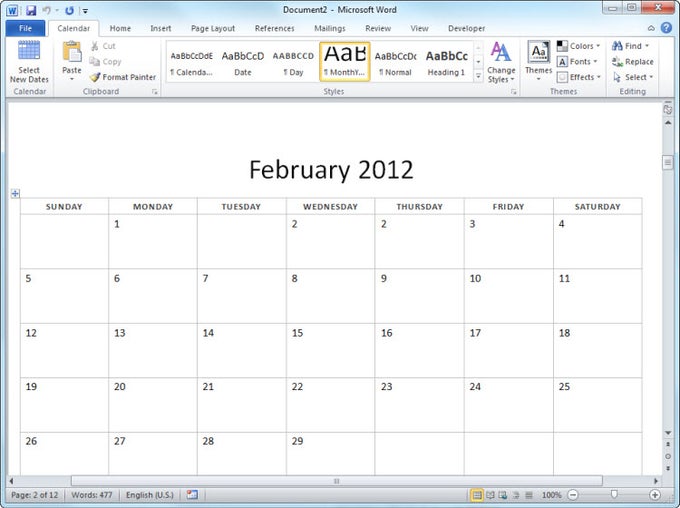Screen dimensions: 680x508
Task: Click the Select cursor icon
Action: click(x=617, y=77)
